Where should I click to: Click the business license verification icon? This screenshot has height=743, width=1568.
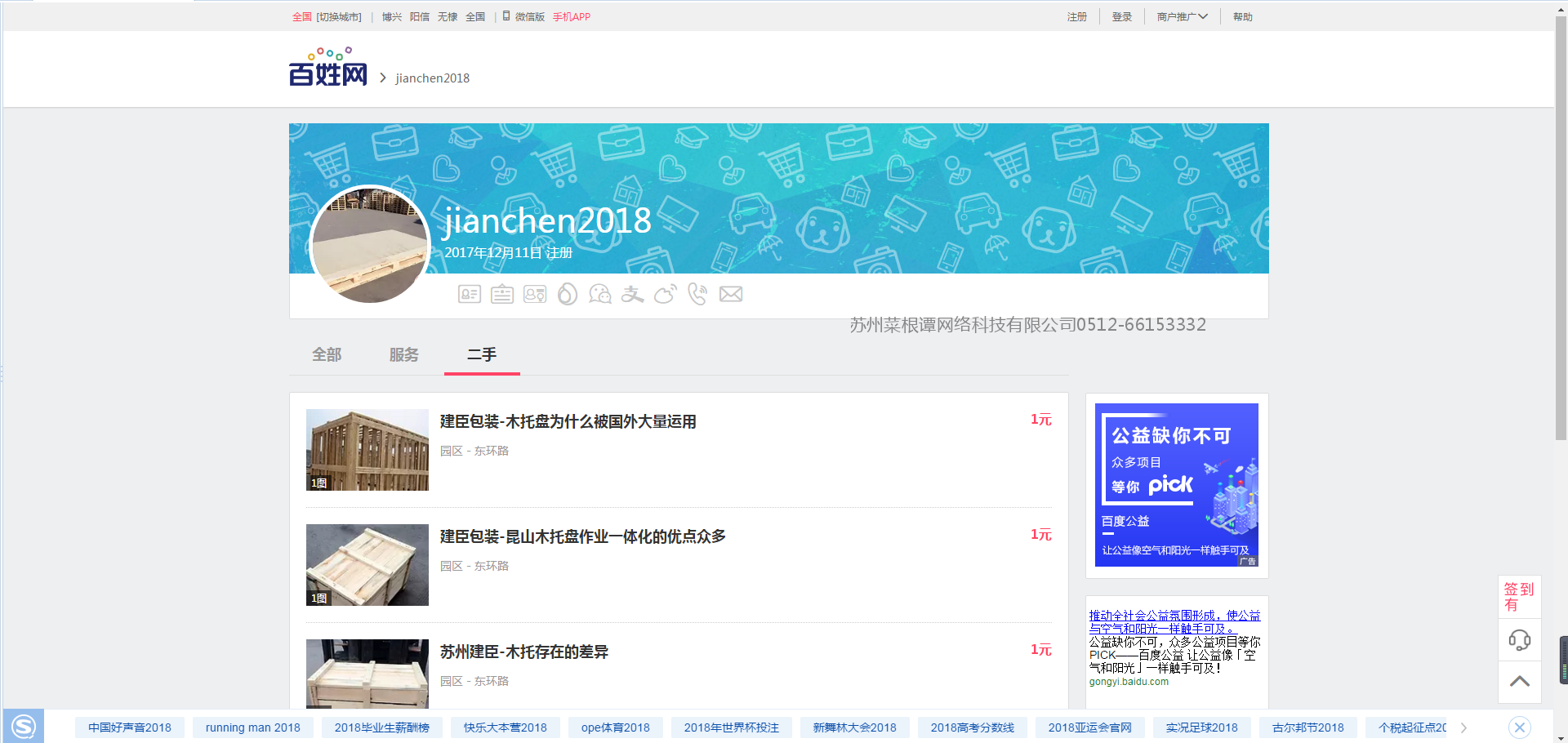coord(502,294)
